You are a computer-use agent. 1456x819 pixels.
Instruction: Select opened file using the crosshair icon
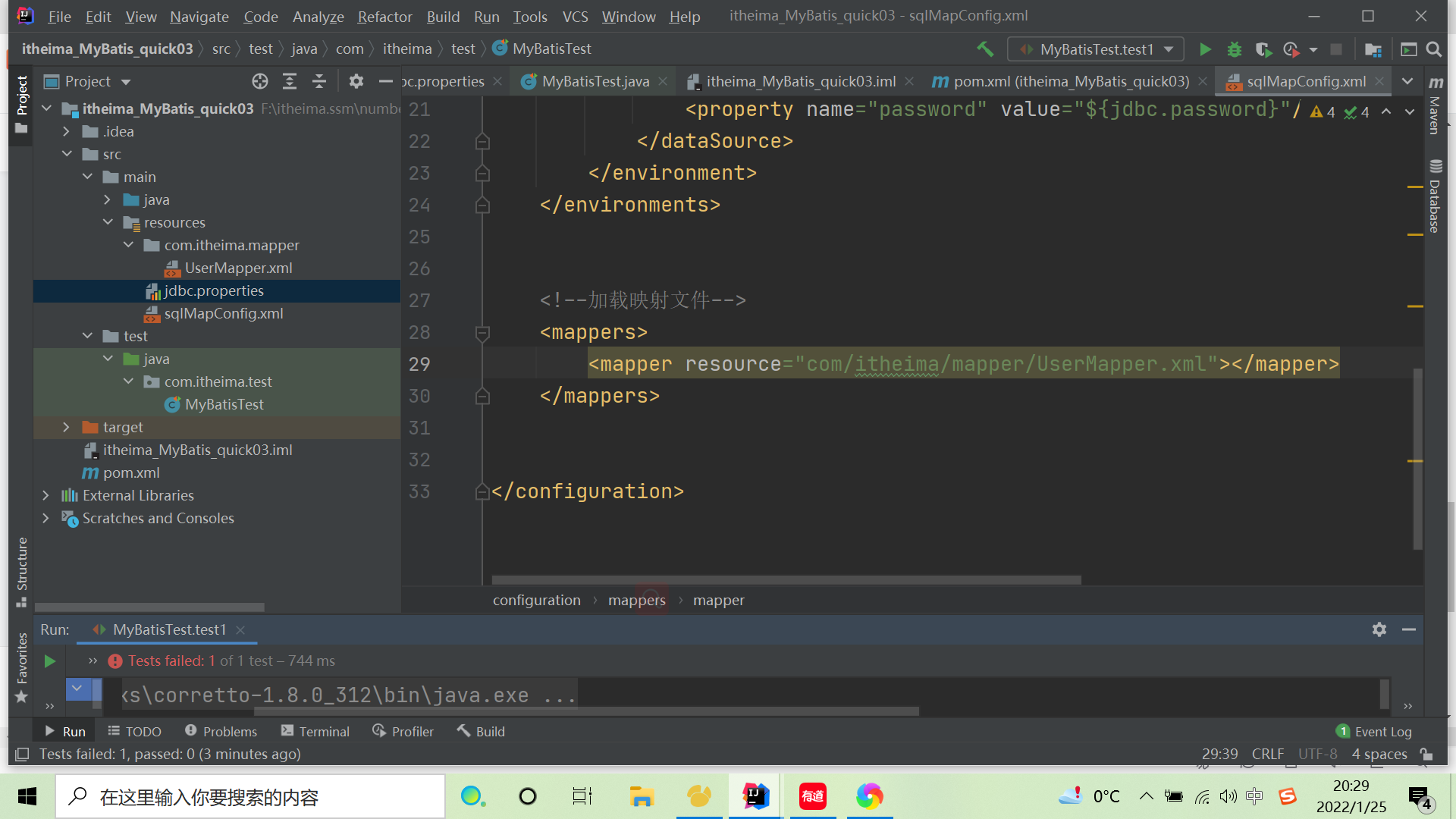point(260,81)
